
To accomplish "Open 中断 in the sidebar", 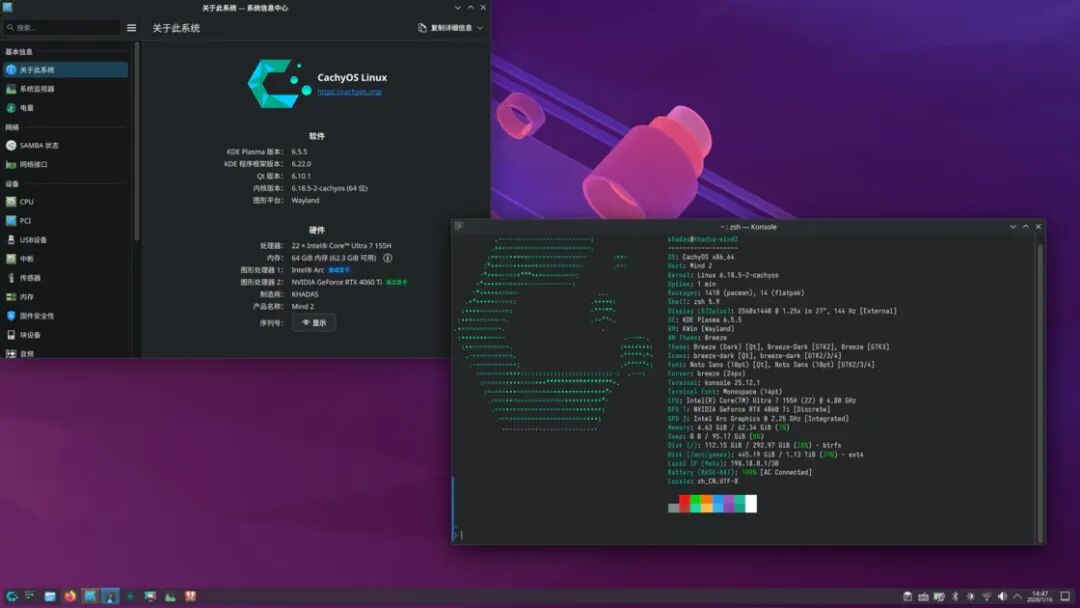I will click(x=65, y=259).
